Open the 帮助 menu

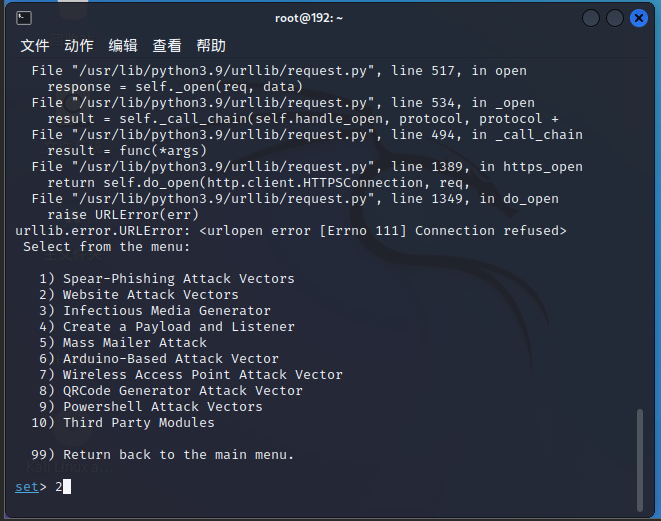pos(211,46)
